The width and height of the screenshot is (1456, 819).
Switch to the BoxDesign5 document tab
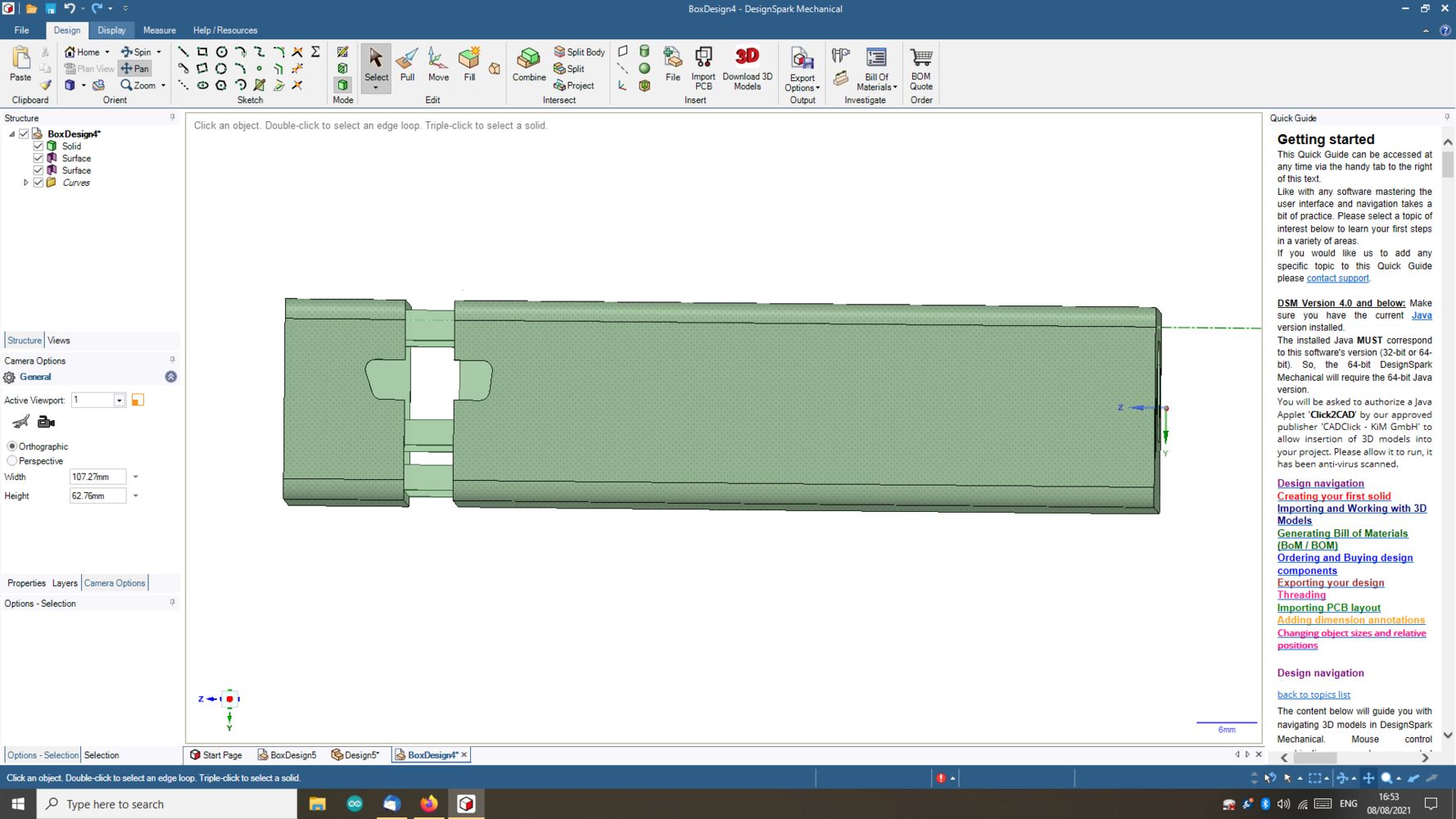tap(287, 755)
